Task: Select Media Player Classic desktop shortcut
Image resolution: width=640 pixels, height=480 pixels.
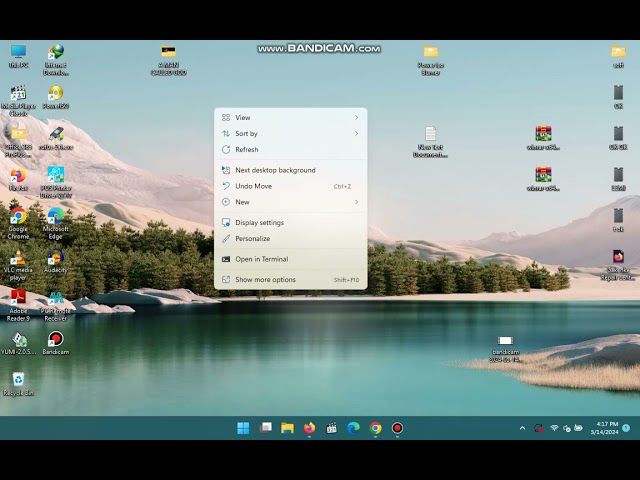Action: [18, 101]
